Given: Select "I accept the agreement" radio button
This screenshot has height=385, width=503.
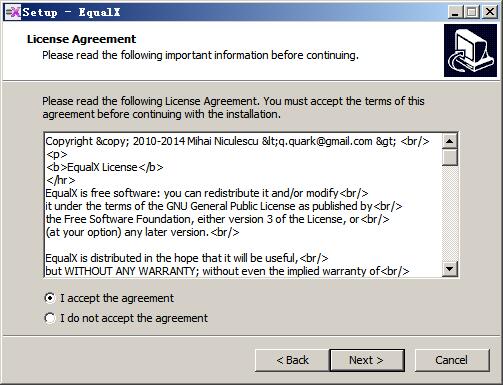Looking at the screenshot, I should [50, 298].
